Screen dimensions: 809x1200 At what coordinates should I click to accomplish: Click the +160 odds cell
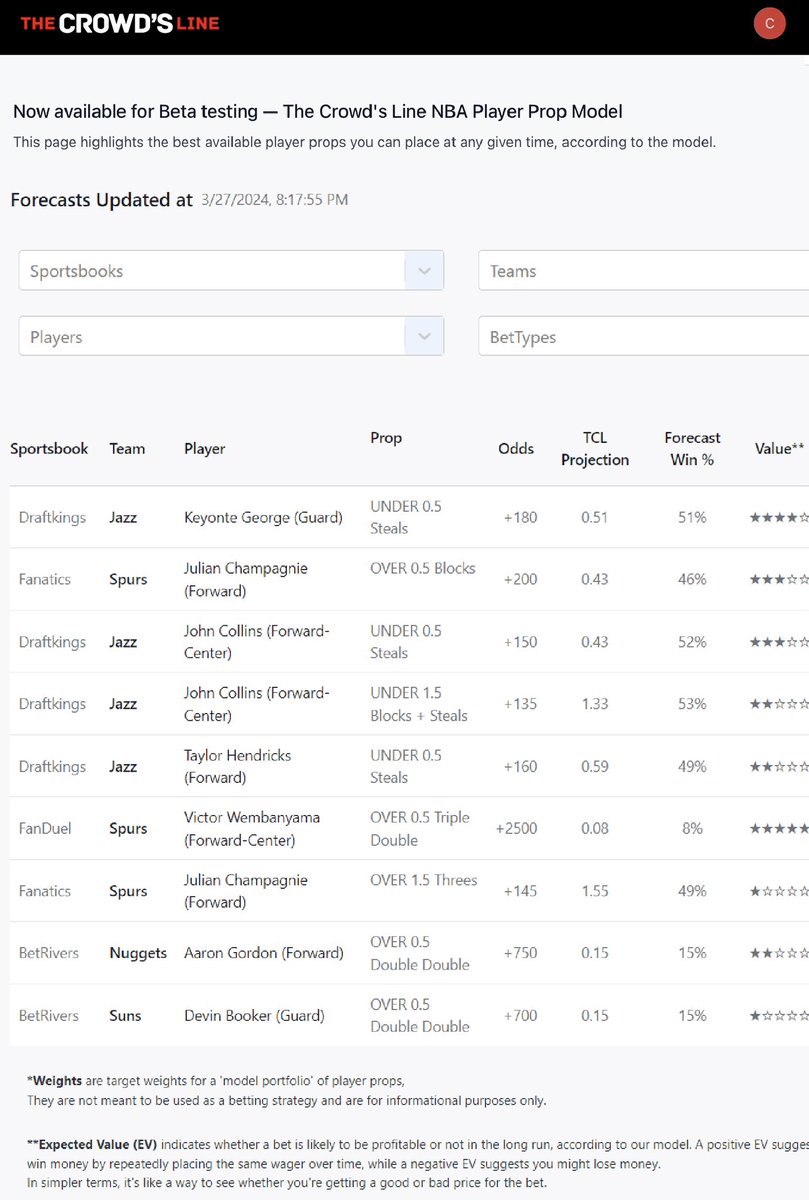click(520, 767)
